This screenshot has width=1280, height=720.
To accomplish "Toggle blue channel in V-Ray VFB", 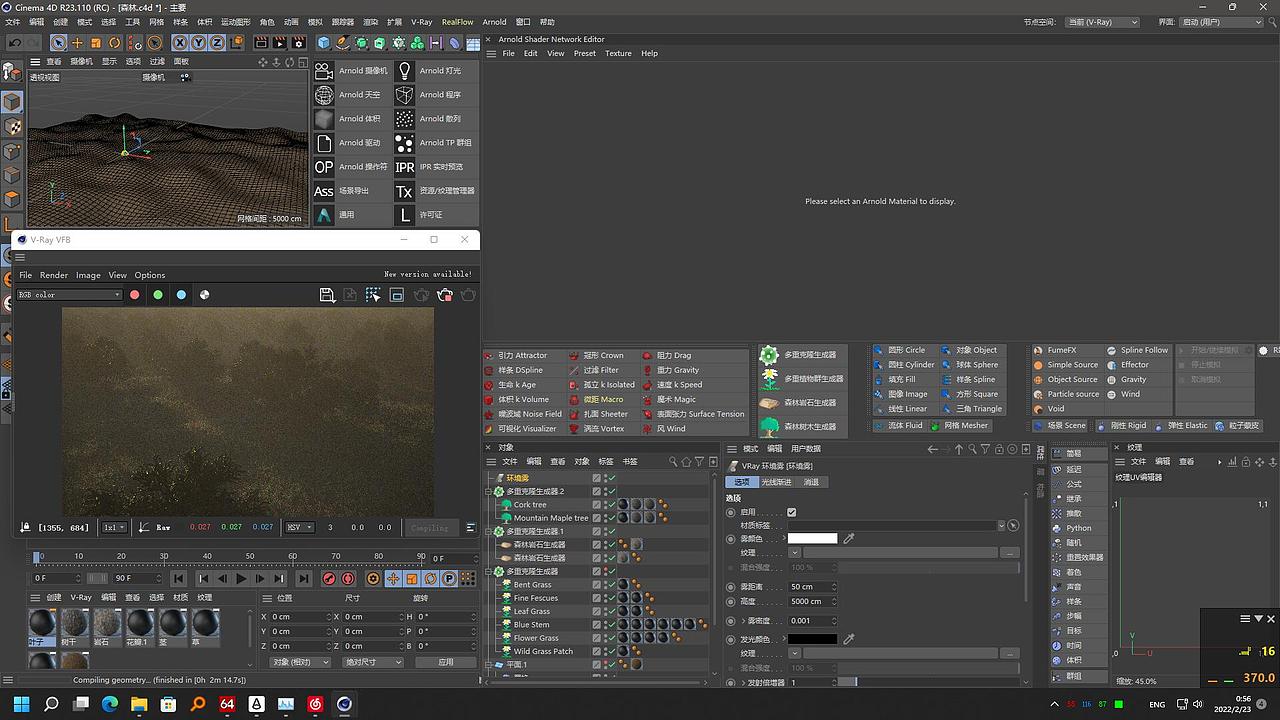I will pyautogui.click(x=181, y=295).
